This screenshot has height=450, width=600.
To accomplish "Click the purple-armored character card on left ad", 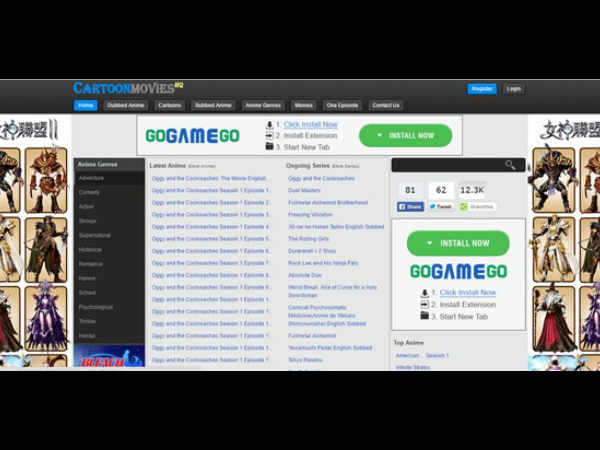I will pos(46,318).
